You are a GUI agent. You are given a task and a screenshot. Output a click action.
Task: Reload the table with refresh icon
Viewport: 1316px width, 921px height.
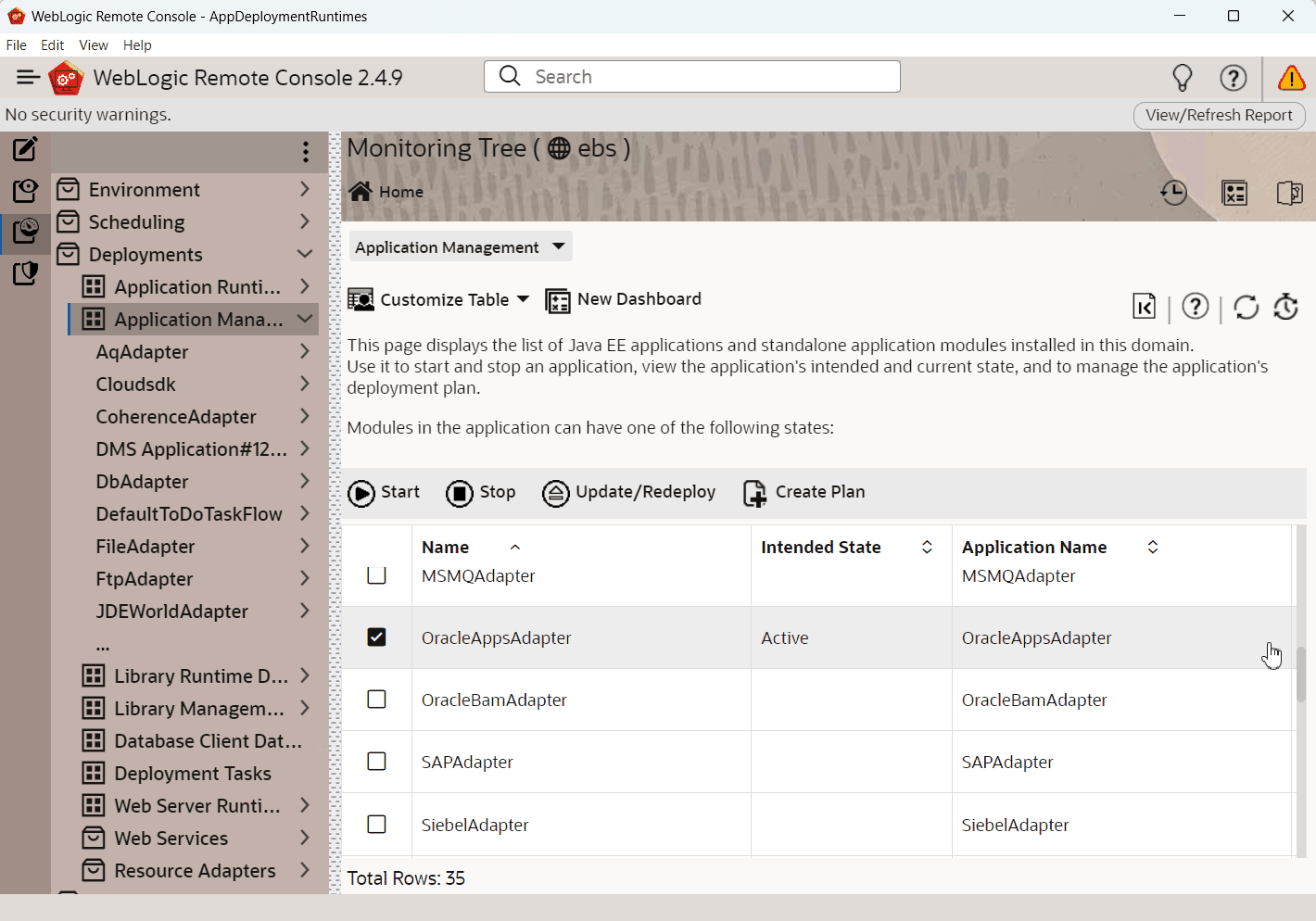(x=1246, y=307)
